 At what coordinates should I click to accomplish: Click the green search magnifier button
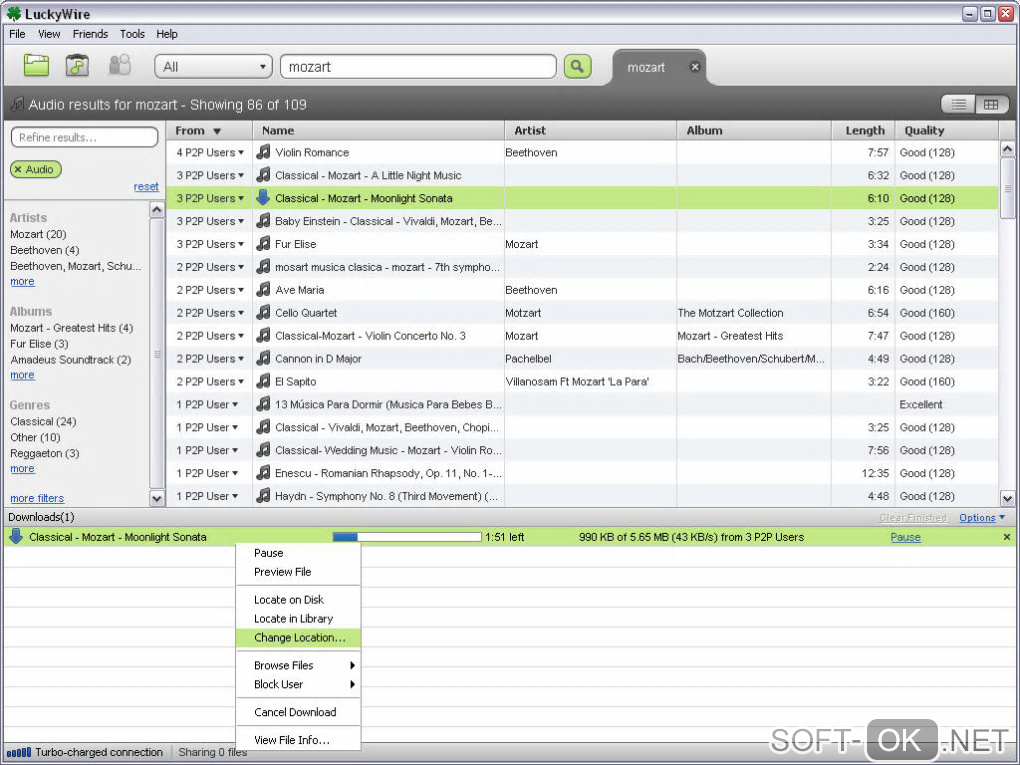[577, 66]
